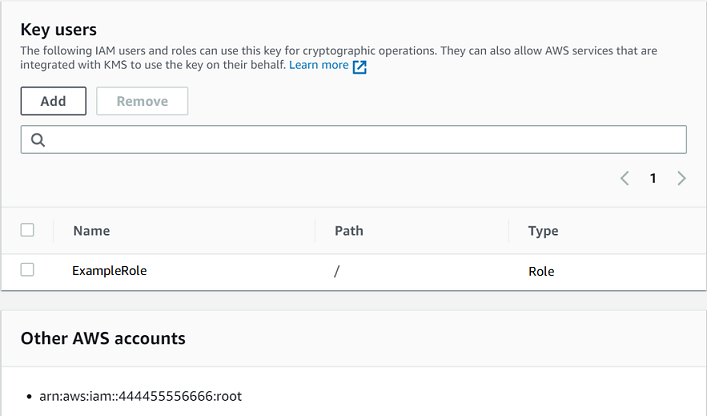The width and height of the screenshot is (707, 416).
Task: Check the box for the ExampleRole row
Action: (27, 270)
